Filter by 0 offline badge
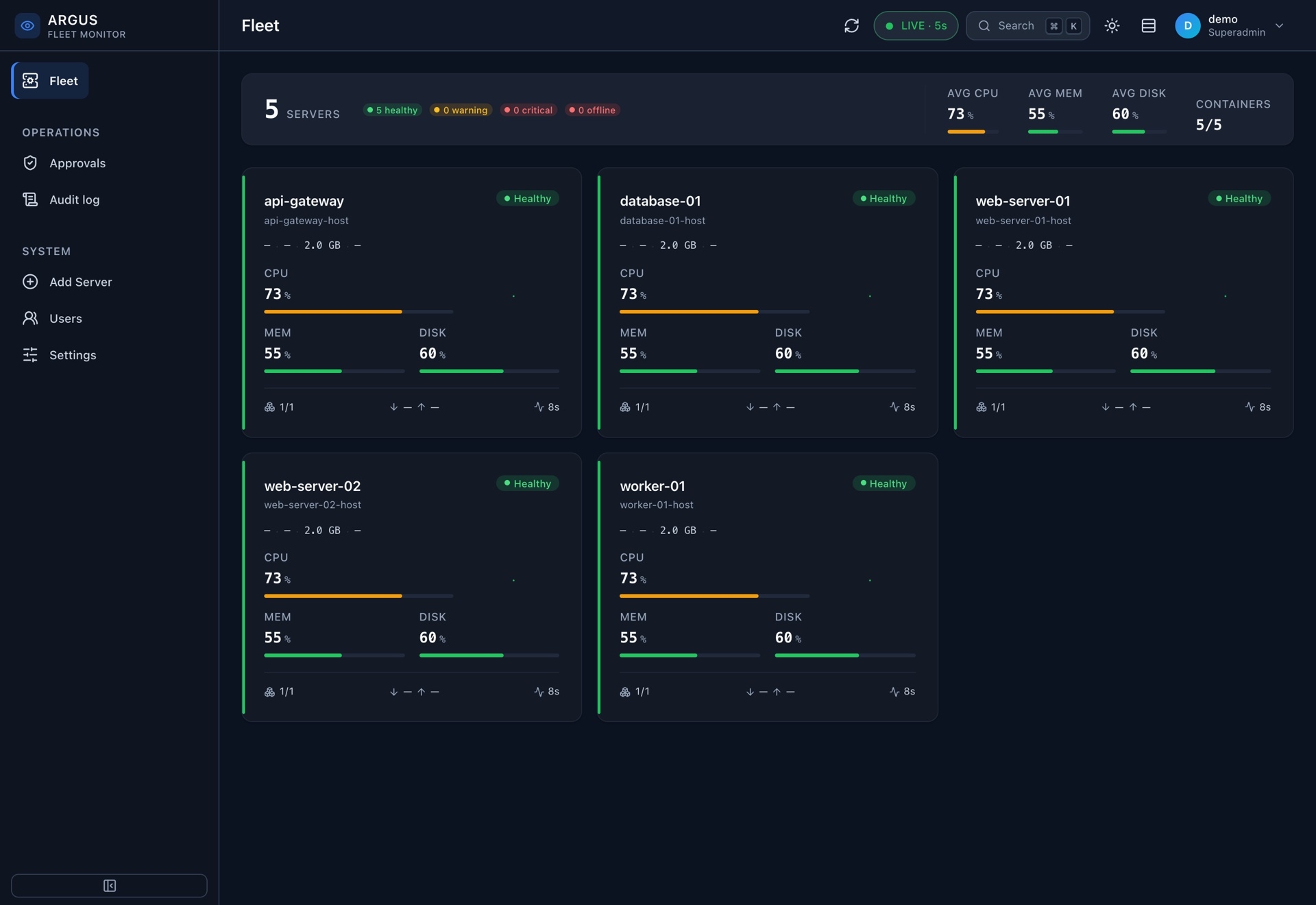1316x905 pixels. (x=592, y=110)
